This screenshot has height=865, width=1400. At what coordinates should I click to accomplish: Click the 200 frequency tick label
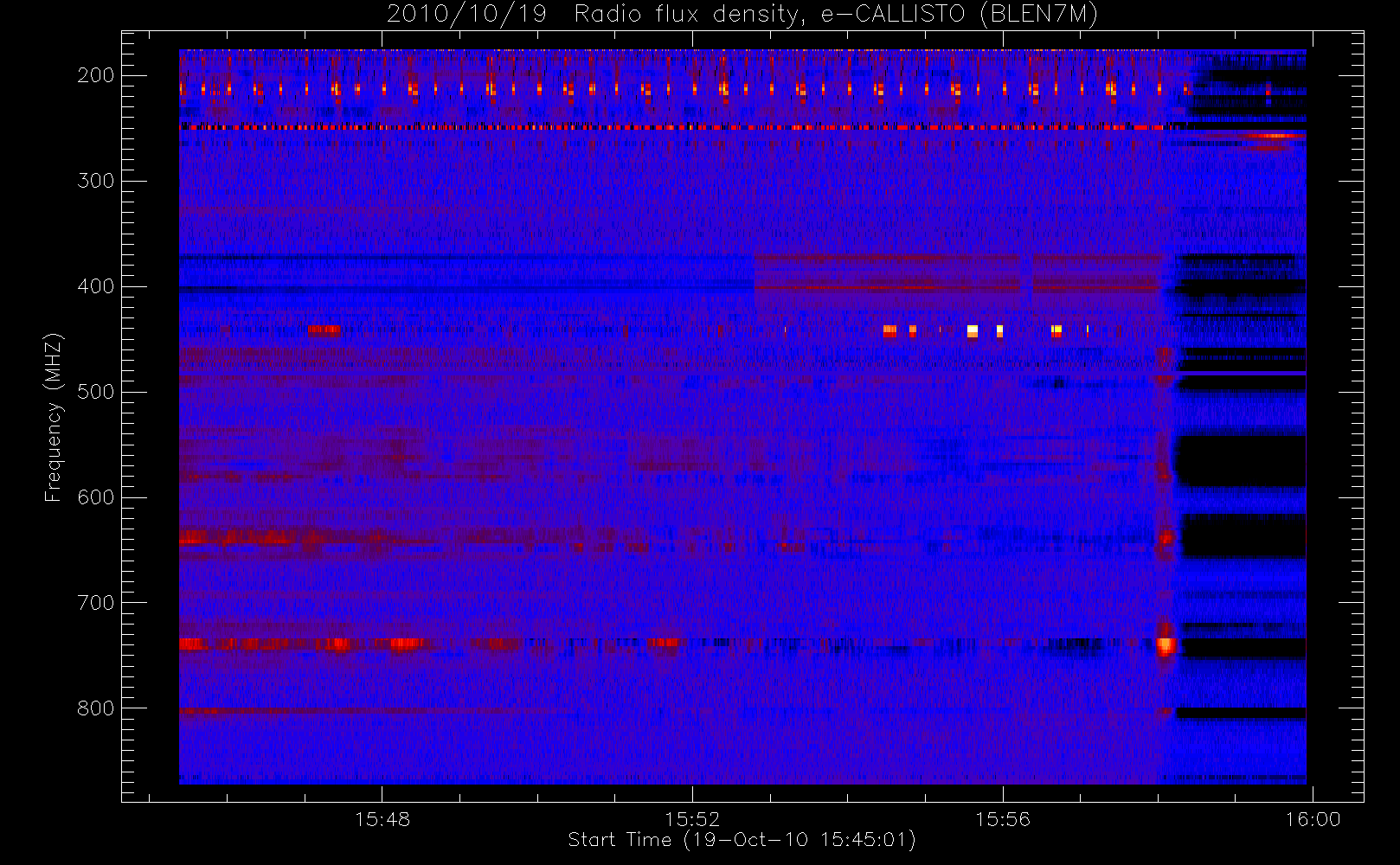click(96, 75)
